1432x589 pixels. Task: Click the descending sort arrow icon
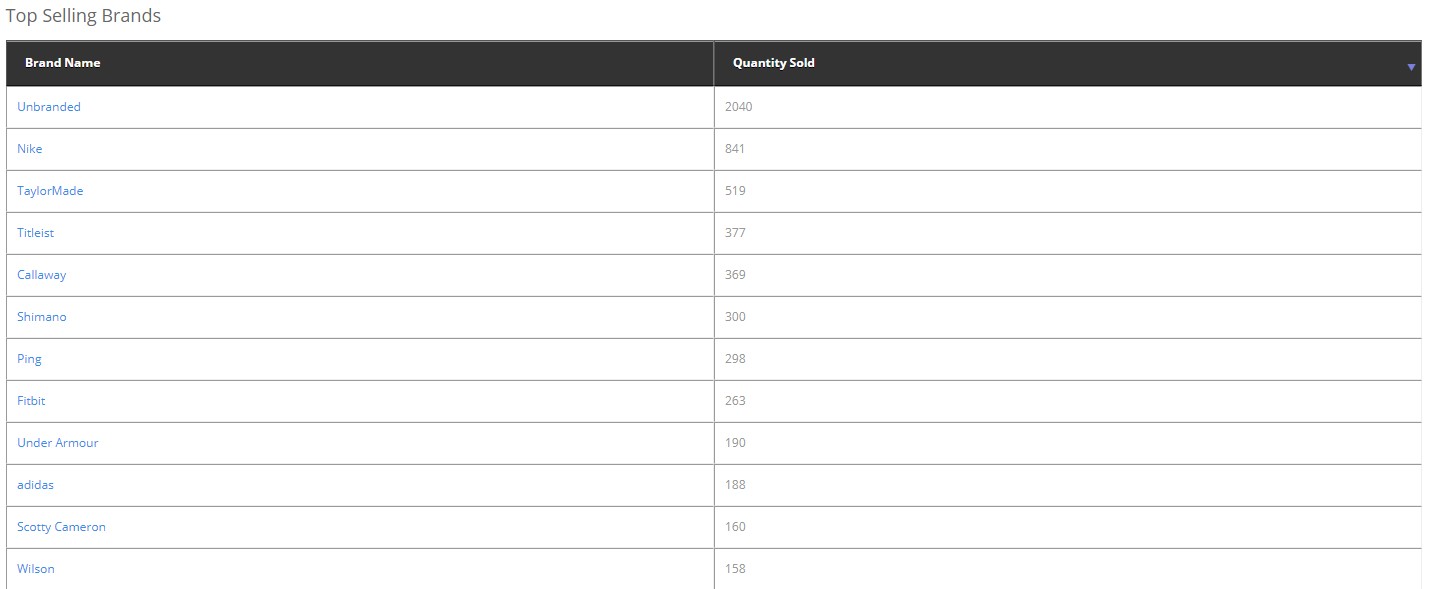pyautogui.click(x=1411, y=67)
